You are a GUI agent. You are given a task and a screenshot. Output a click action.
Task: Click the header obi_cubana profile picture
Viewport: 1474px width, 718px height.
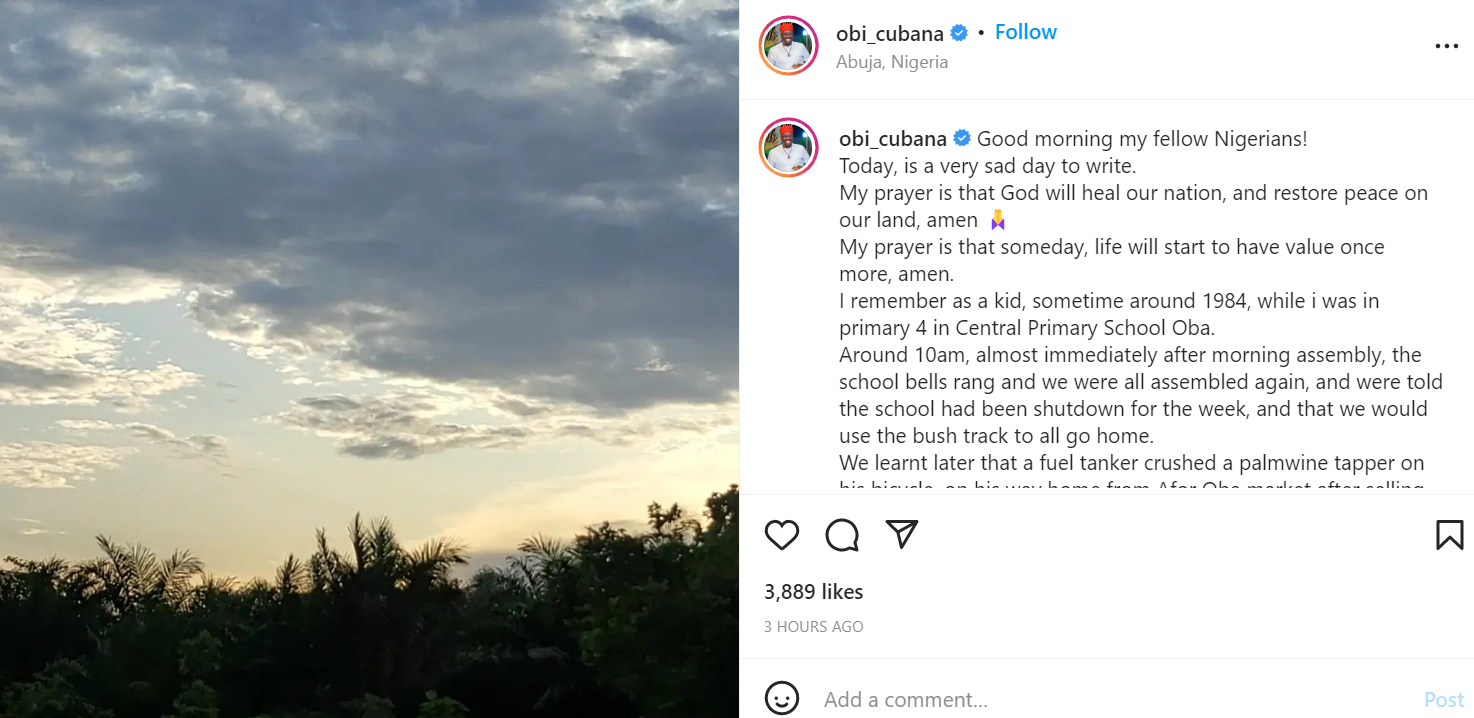point(789,46)
